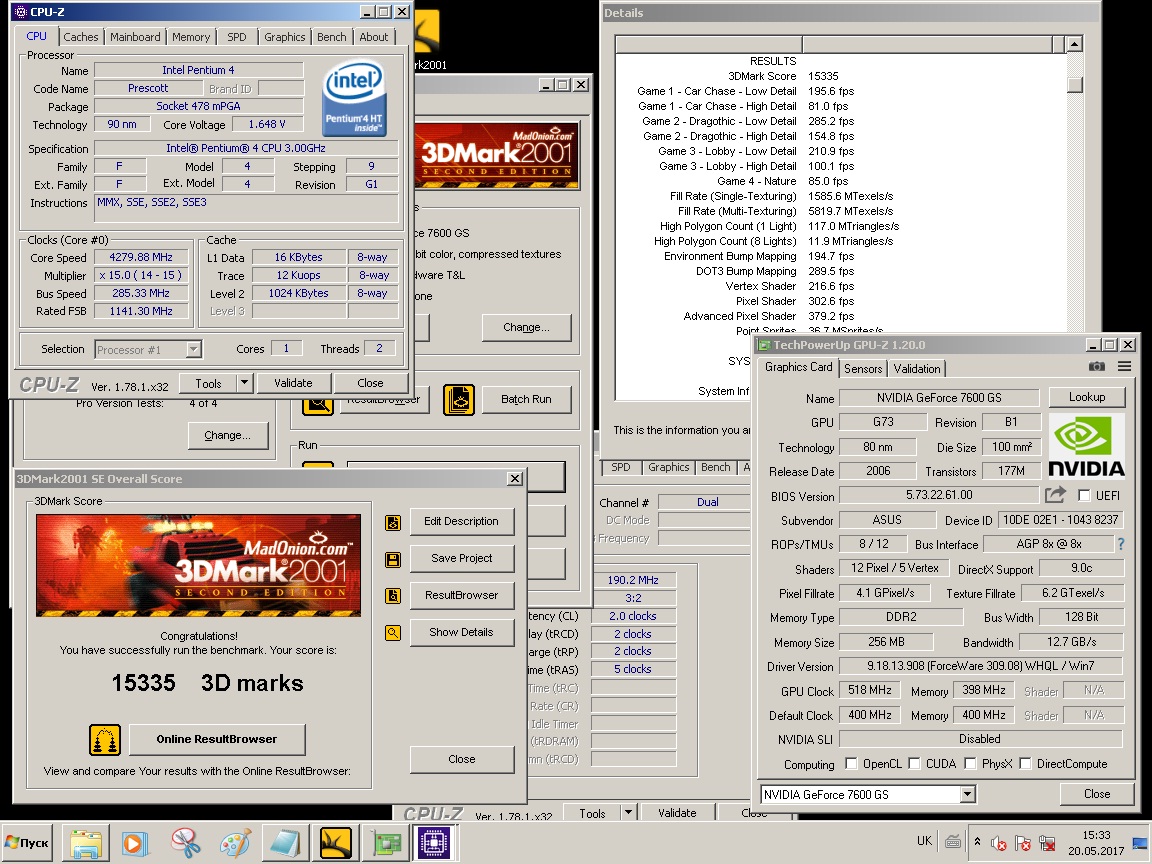
Task: Take GPU-Z screenshot with camera icon
Action: pyautogui.click(x=1096, y=366)
